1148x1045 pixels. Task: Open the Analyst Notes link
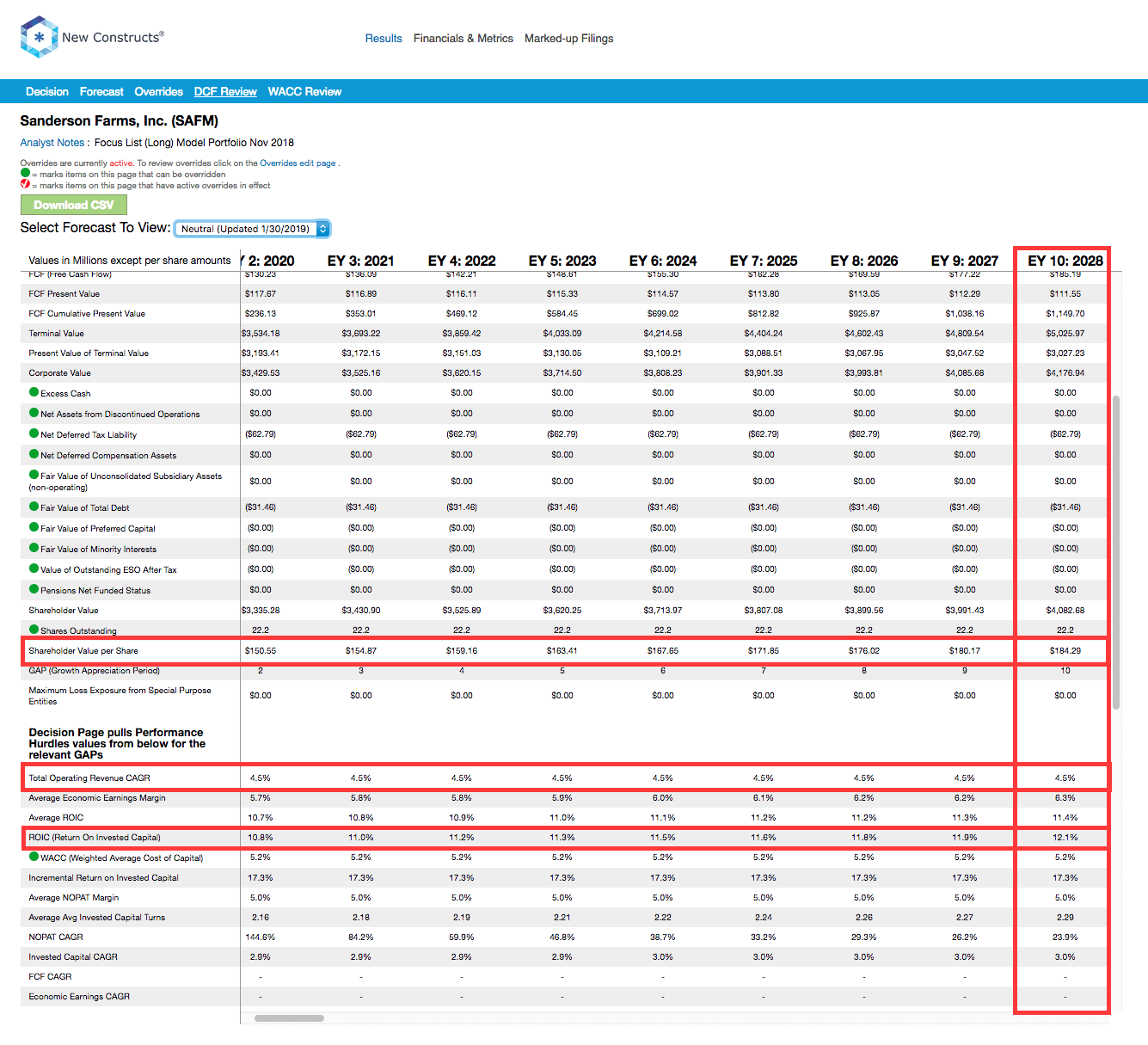pyautogui.click(x=52, y=143)
